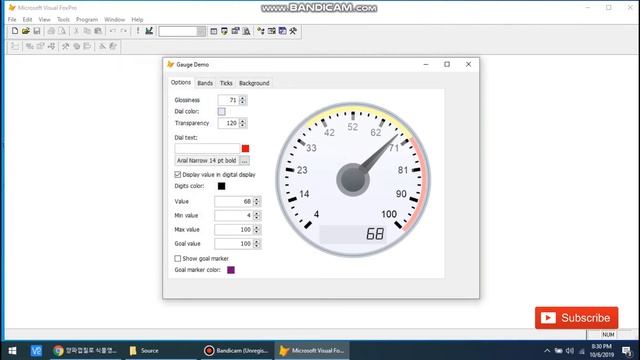Uncheck Display value in digital display
Screen dimensions: 640x360
(x=178, y=175)
